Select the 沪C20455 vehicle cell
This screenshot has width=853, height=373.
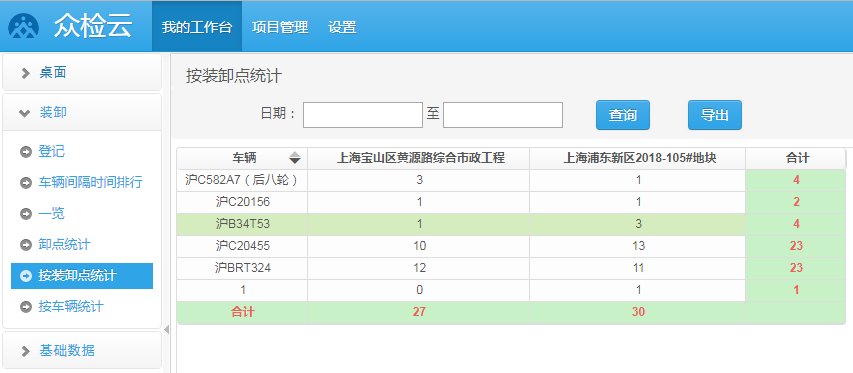point(242,246)
